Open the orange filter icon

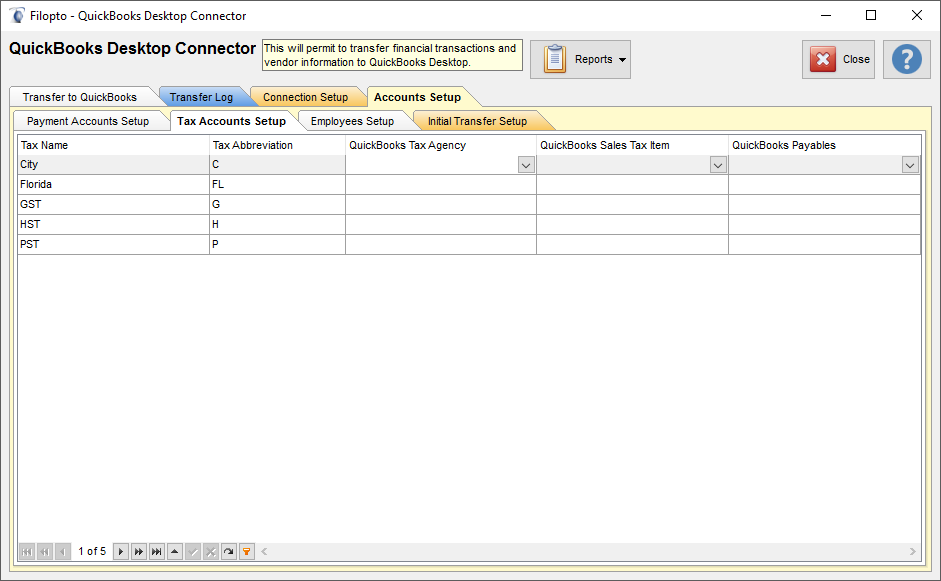[x=247, y=551]
